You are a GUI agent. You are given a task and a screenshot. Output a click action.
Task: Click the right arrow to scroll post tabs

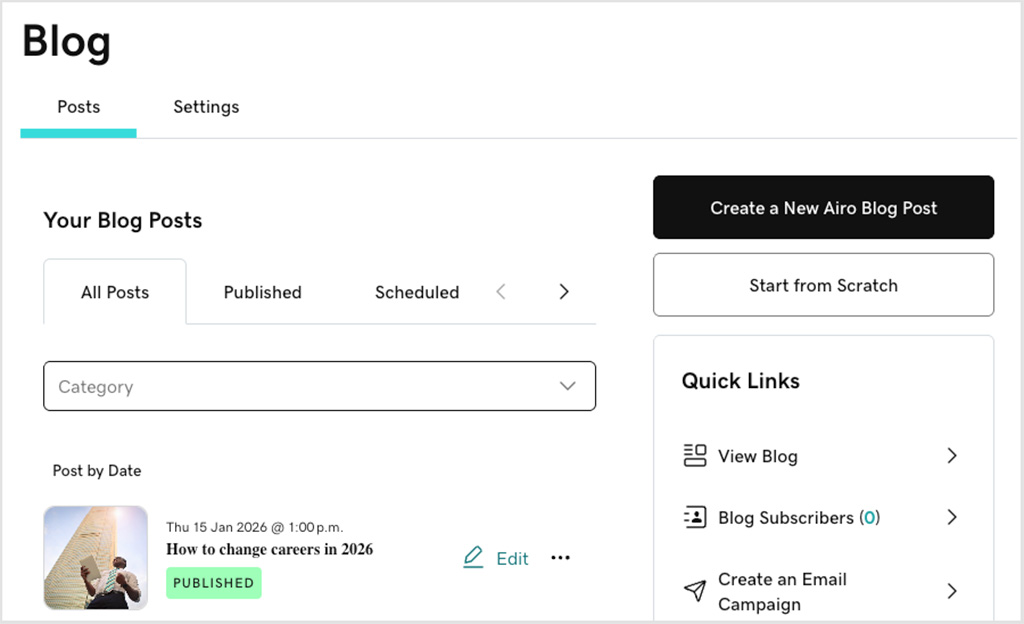tap(563, 292)
